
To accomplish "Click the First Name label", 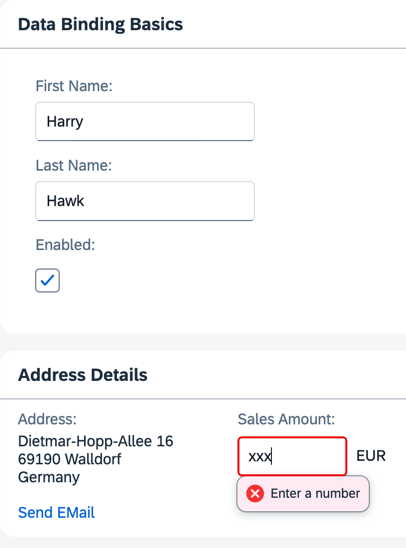I will (x=74, y=86).
